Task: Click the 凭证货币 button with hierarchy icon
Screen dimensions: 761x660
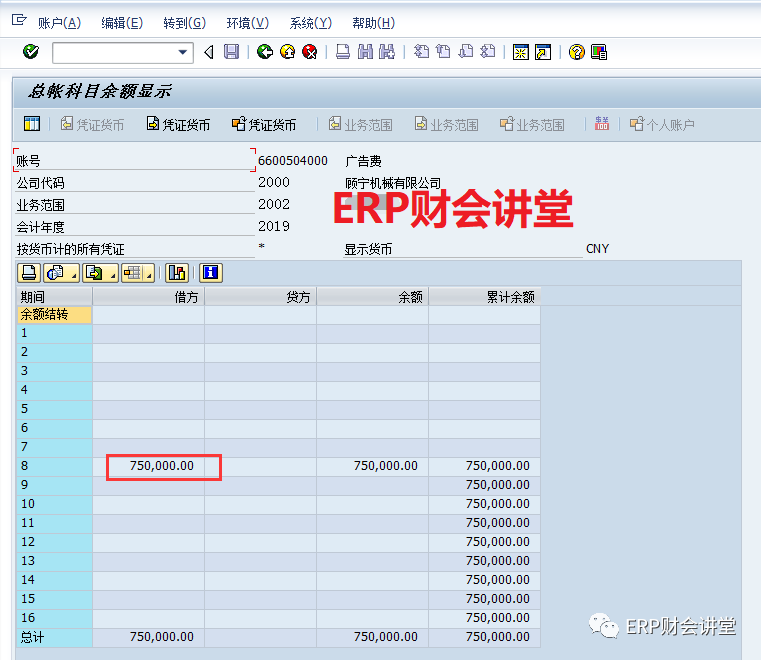Action: (264, 125)
